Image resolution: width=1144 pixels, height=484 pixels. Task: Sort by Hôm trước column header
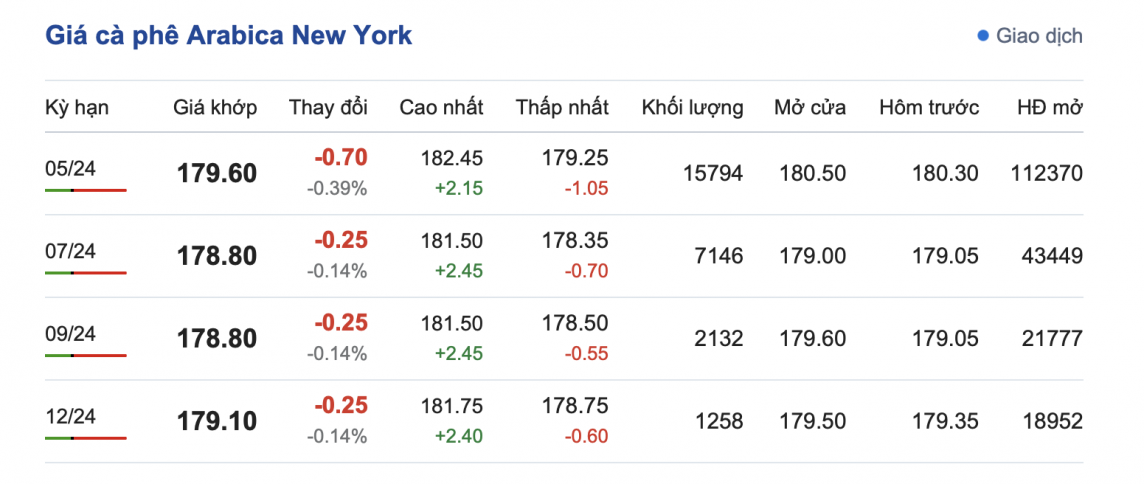point(929,107)
